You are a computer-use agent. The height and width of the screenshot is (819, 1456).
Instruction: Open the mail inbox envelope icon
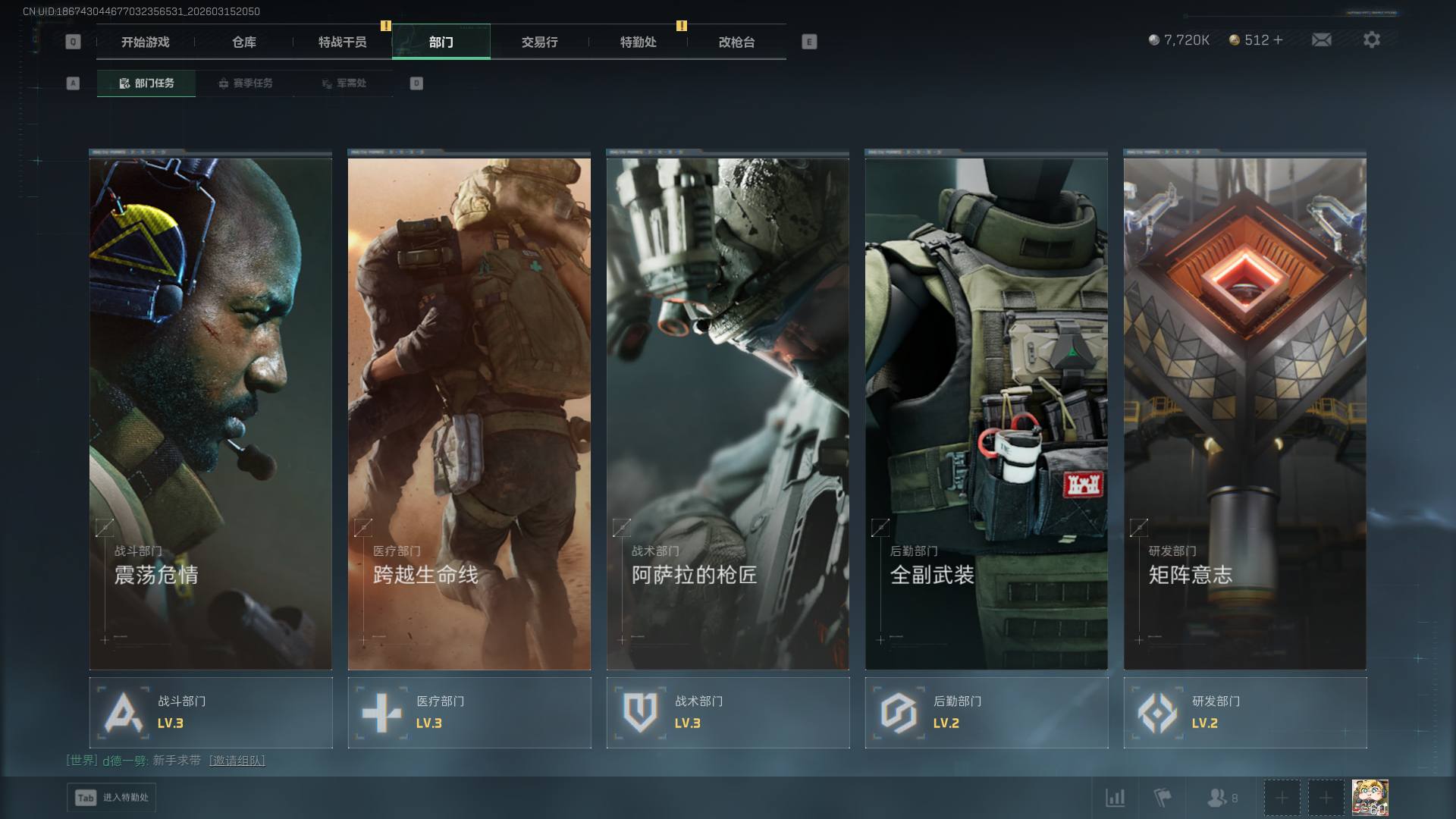pyautogui.click(x=1321, y=40)
